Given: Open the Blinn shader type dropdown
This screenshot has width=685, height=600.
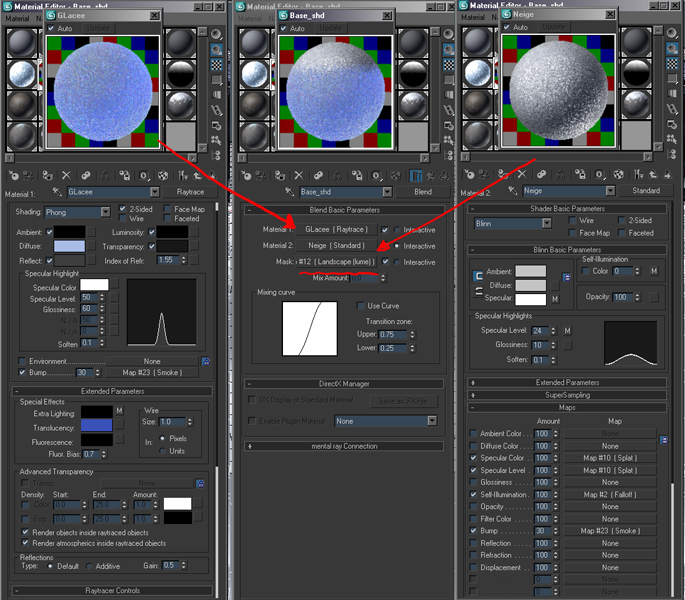Looking at the screenshot, I should click(510, 224).
